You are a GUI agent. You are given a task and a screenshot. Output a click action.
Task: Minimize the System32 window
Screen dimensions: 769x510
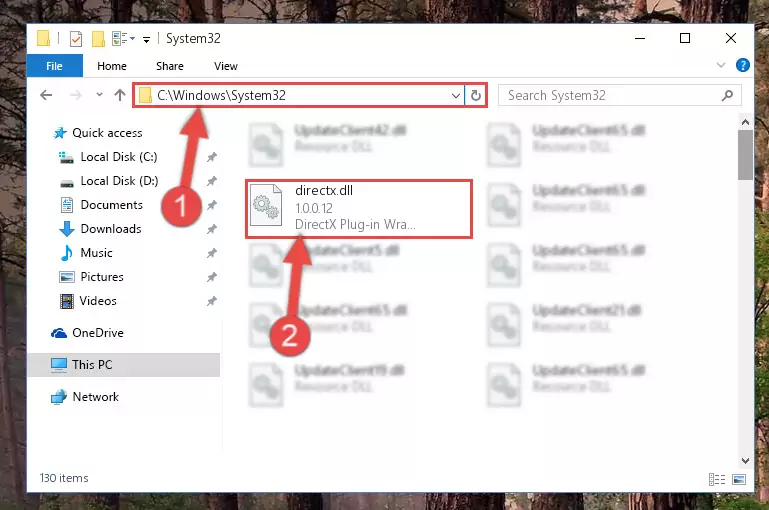coord(640,38)
